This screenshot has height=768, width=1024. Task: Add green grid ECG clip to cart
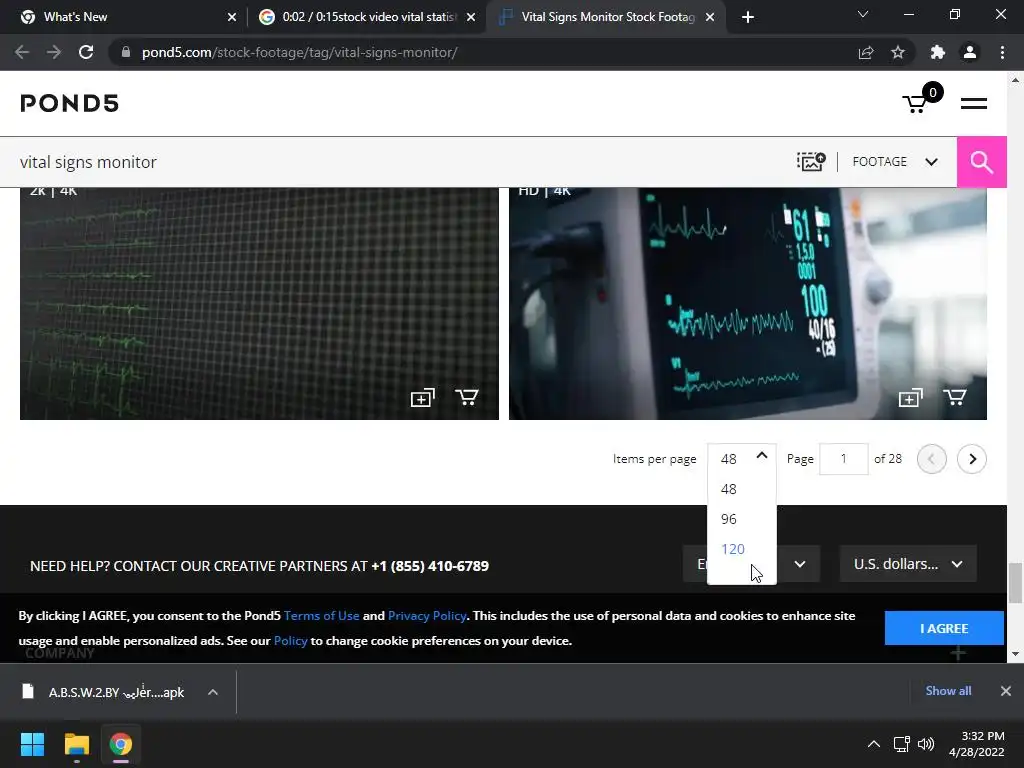coord(467,397)
